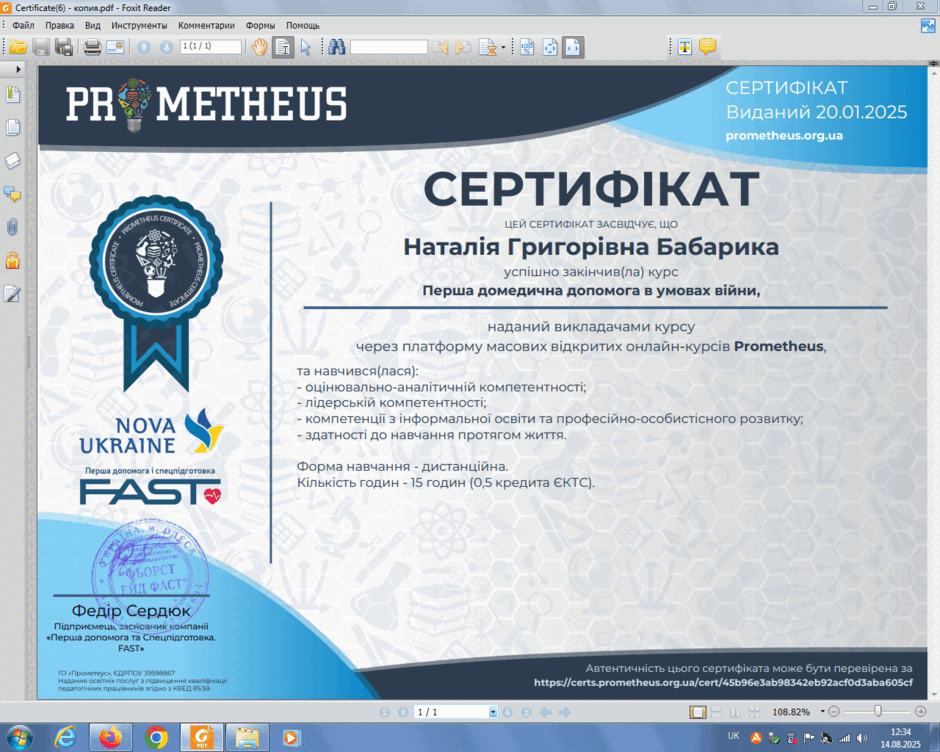Image resolution: width=940 pixels, height=752 pixels.
Task: Click the binoculars search icon
Action: 337,47
